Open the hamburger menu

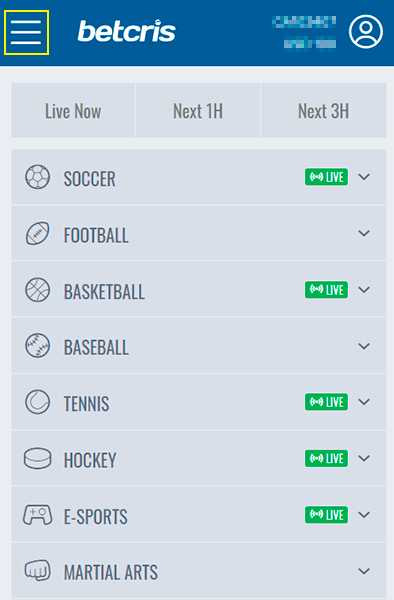[x=26, y=33]
